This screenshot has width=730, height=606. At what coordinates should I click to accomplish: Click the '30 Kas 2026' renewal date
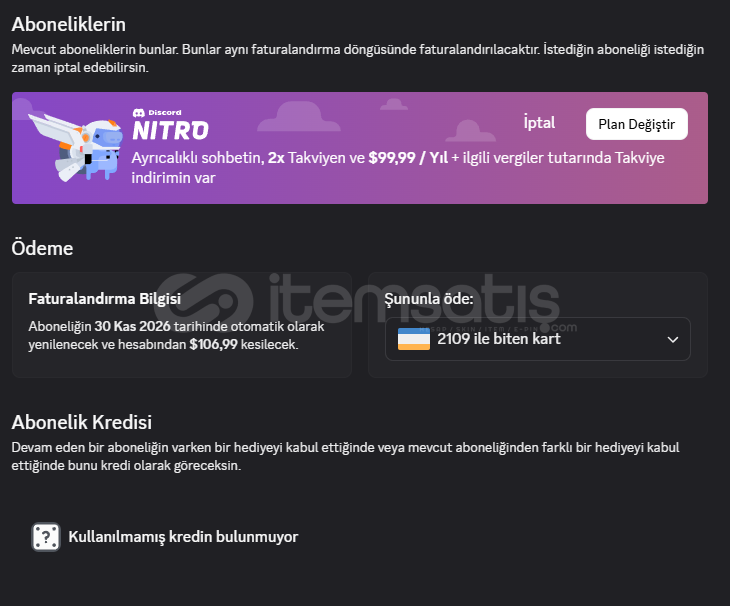point(132,326)
